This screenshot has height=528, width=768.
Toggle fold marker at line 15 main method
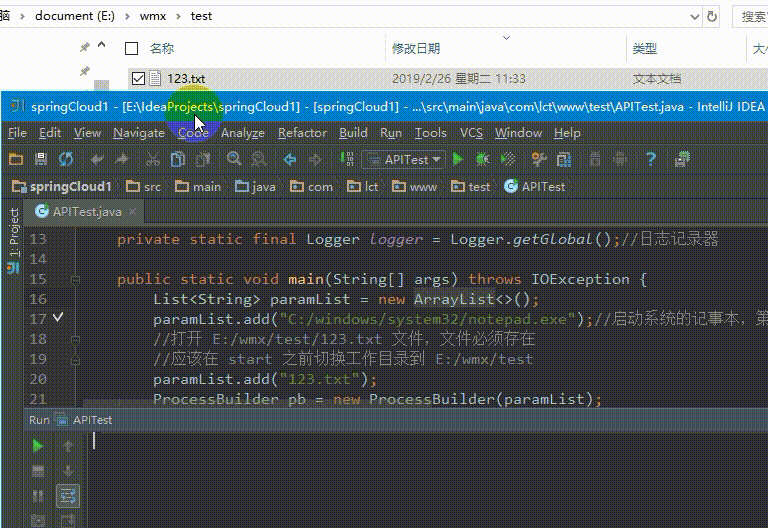[75, 280]
